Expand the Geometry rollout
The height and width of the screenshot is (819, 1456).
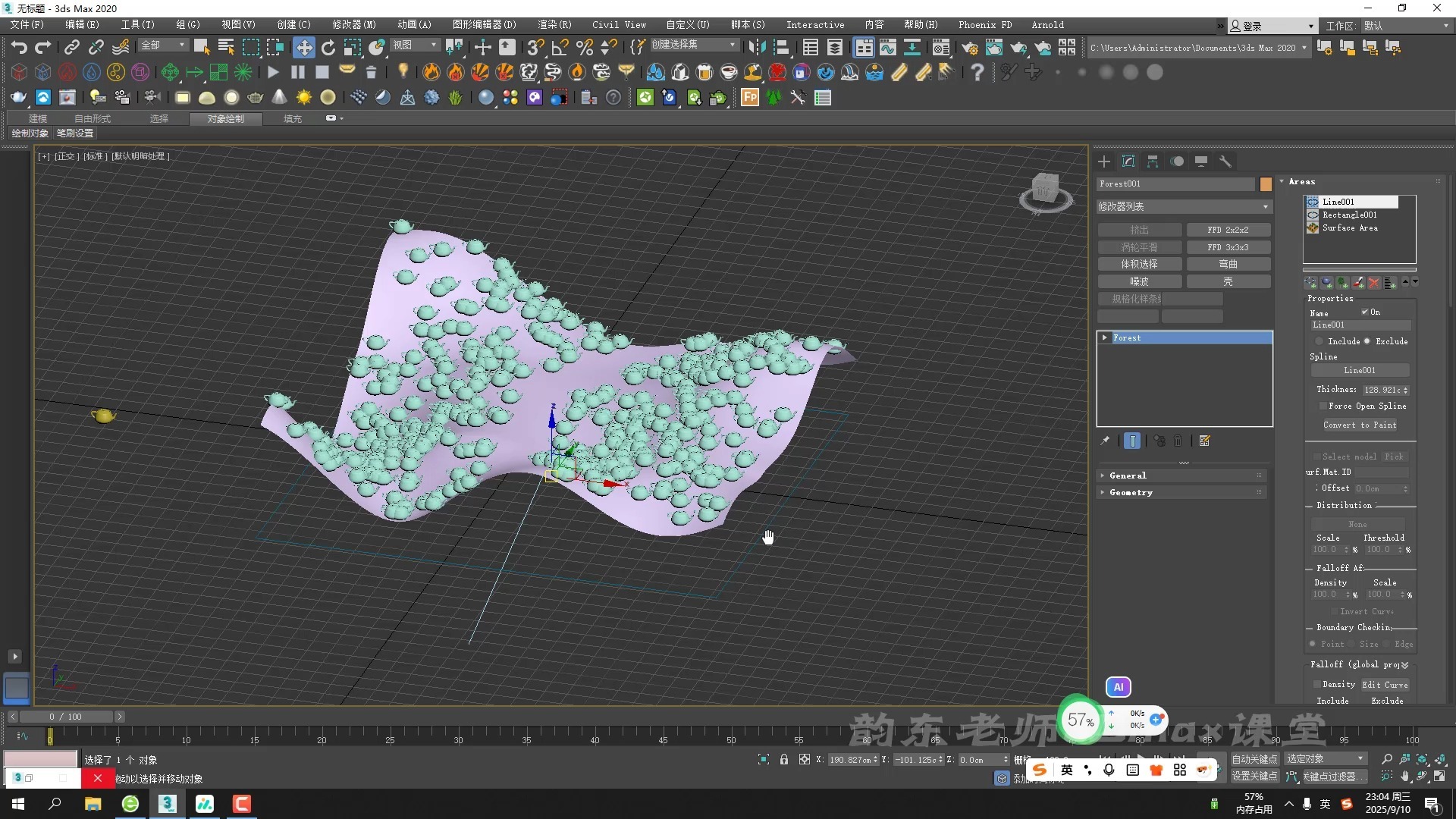click(x=1131, y=492)
